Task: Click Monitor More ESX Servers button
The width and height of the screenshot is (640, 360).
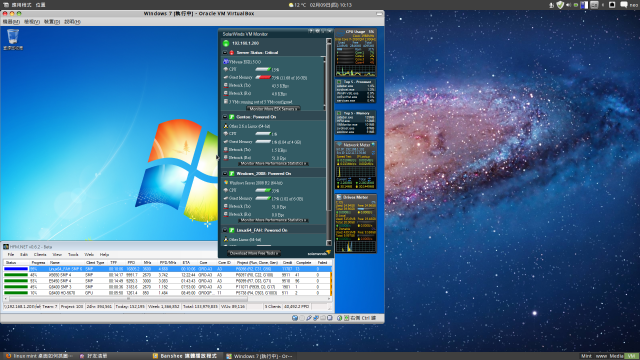Action: click(273, 109)
